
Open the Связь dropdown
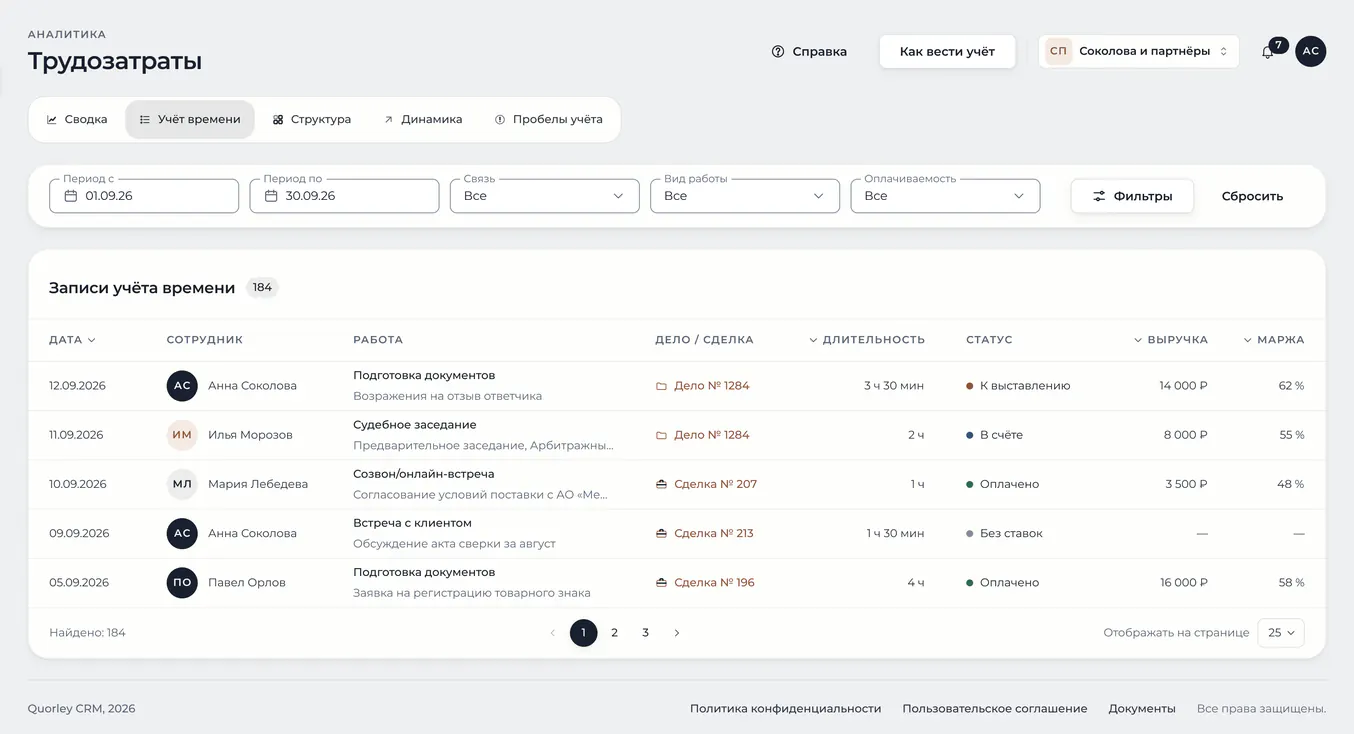[545, 196]
